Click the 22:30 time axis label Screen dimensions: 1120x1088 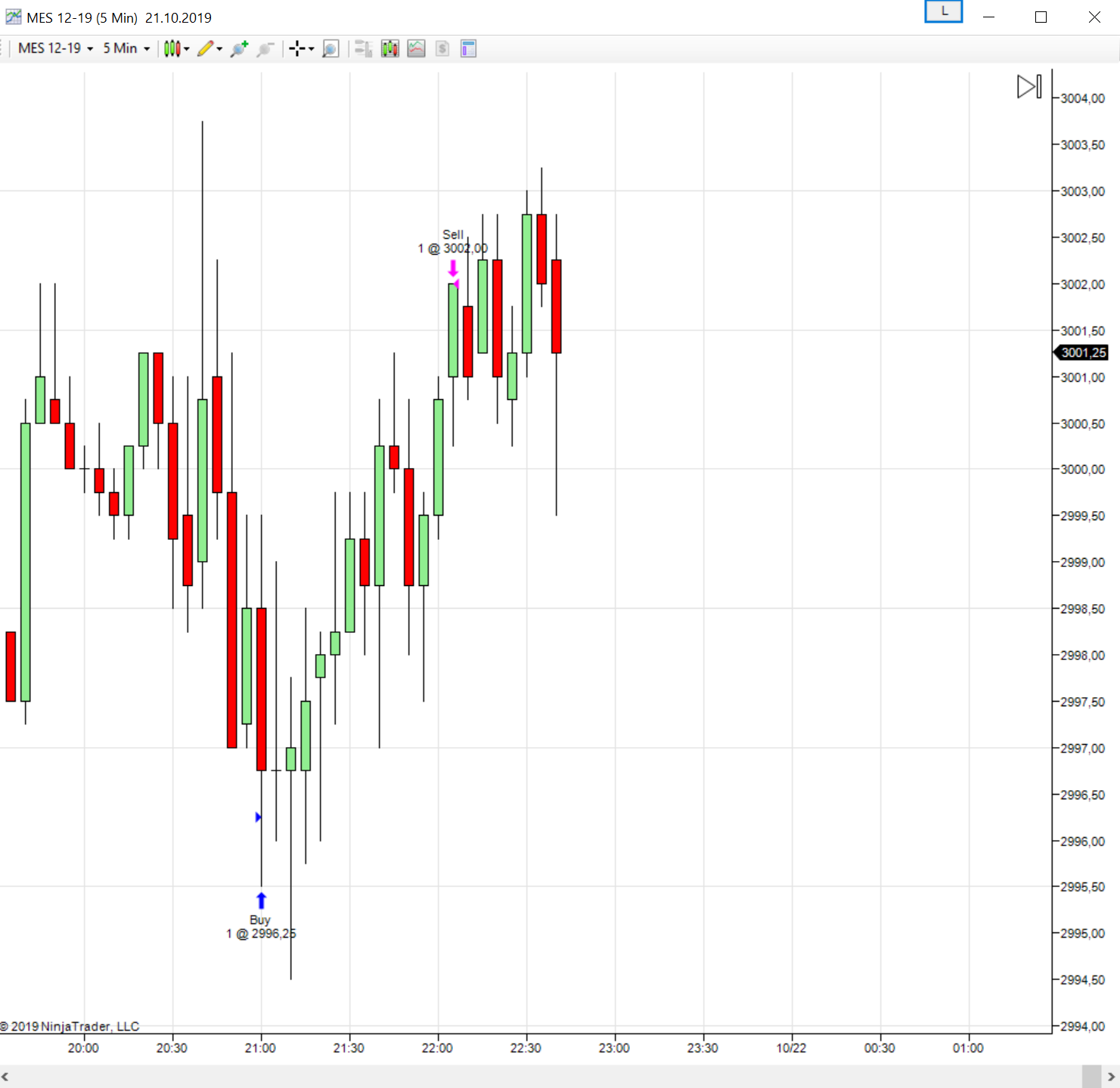(x=526, y=1048)
